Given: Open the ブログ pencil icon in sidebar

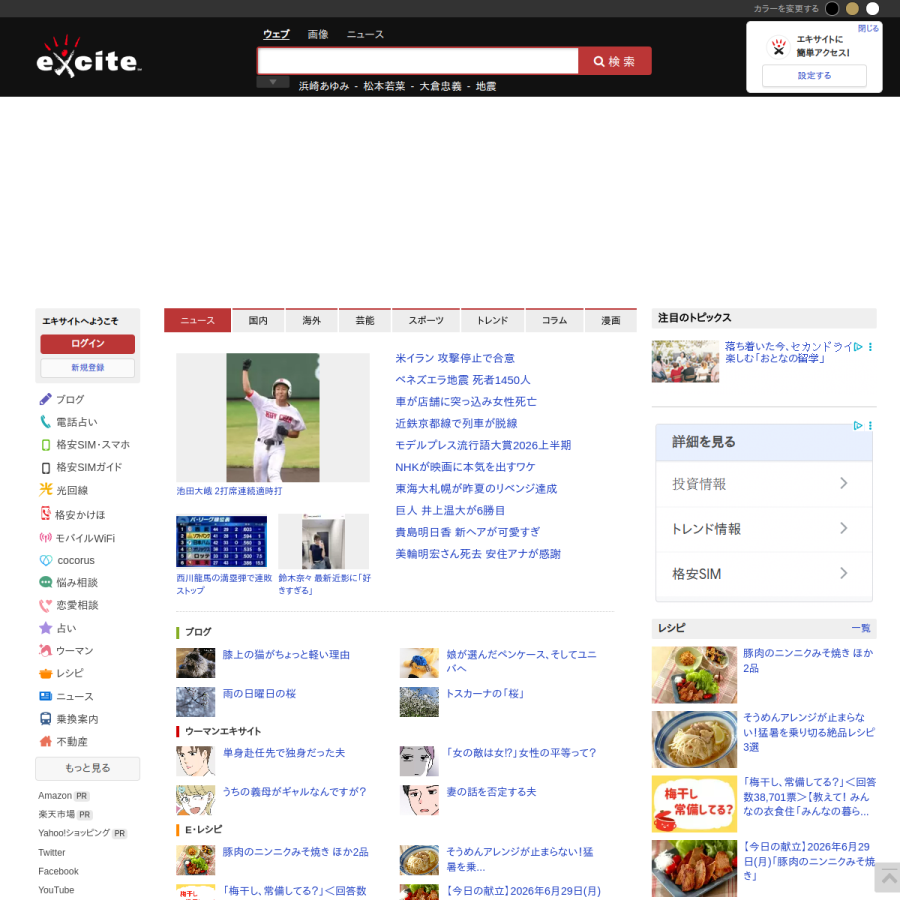Looking at the screenshot, I should 45,399.
